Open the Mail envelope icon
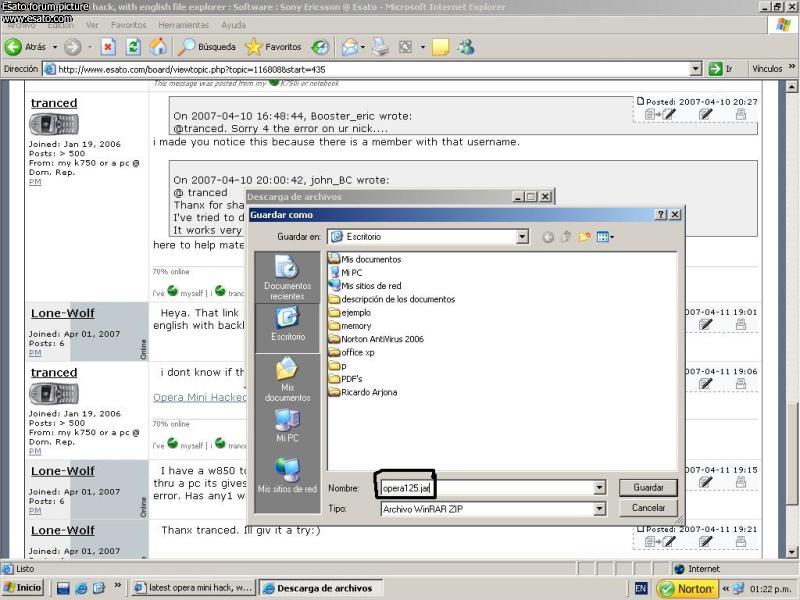 click(x=350, y=47)
